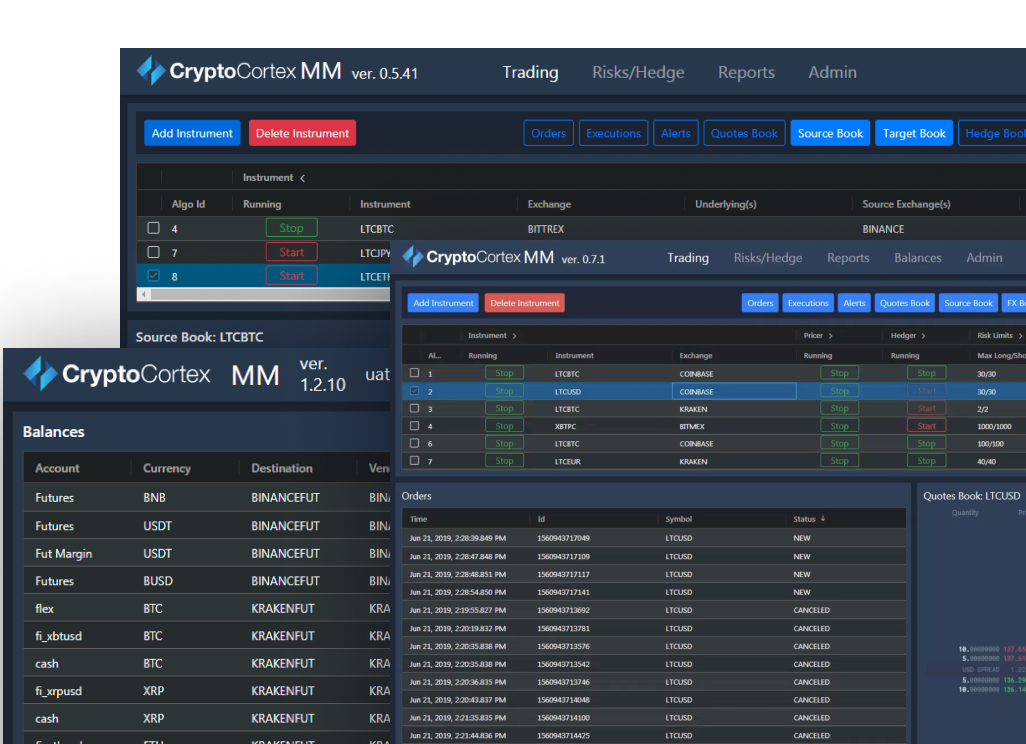Viewport: 1026px width, 744px height.
Task: Uncheck the checkbox on Algo Id 8 row
Action: click(x=153, y=274)
